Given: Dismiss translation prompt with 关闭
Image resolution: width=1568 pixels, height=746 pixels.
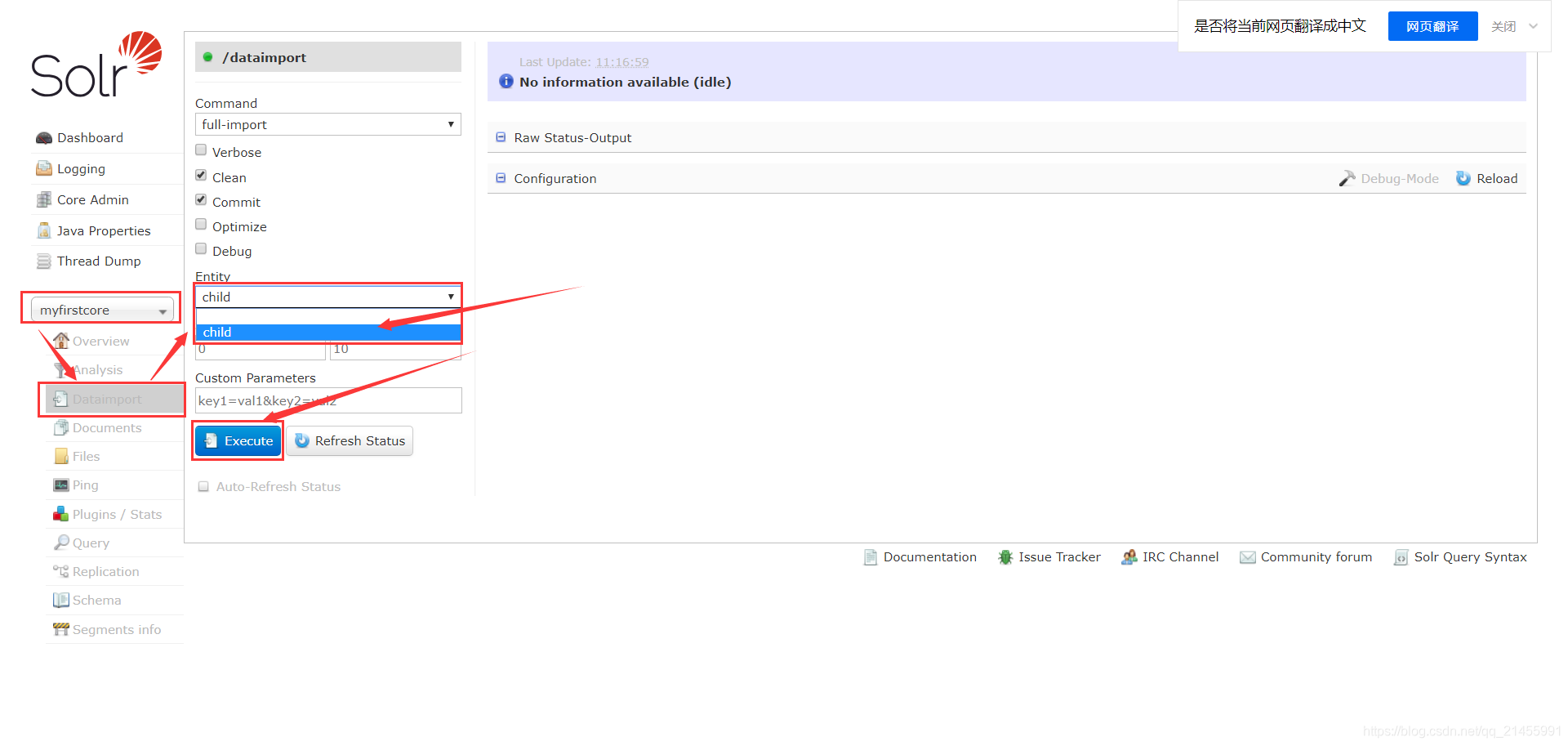Looking at the screenshot, I should pyautogui.click(x=1503, y=26).
